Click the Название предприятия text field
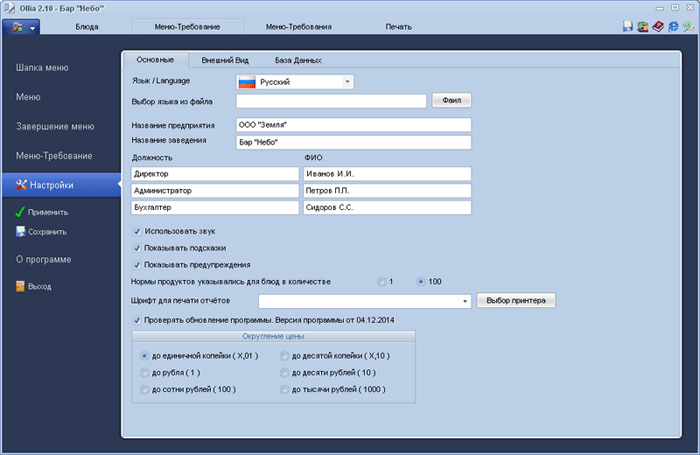This screenshot has height=455, width=700. point(353,125)
